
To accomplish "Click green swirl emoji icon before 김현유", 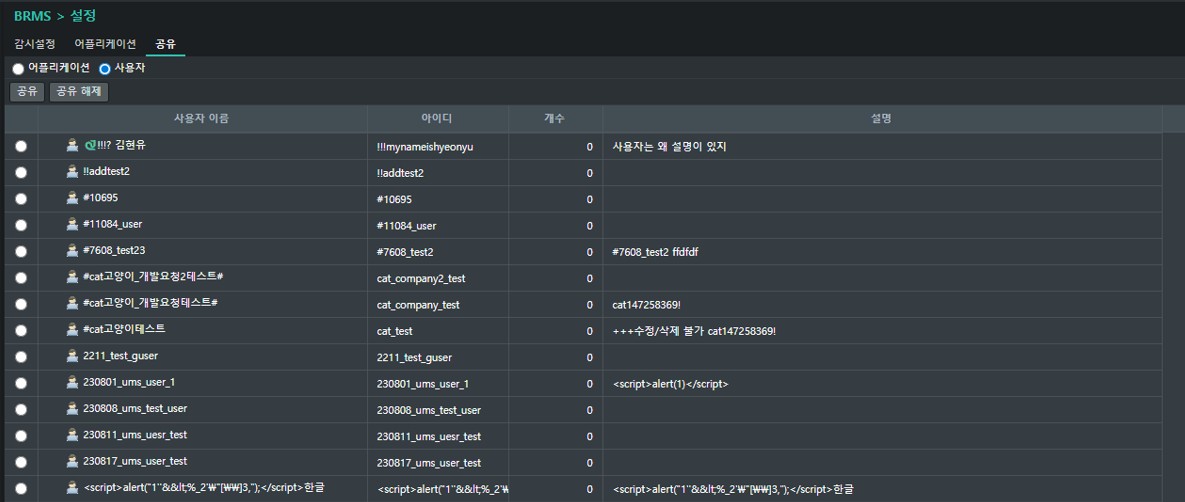I will point(90,145).
